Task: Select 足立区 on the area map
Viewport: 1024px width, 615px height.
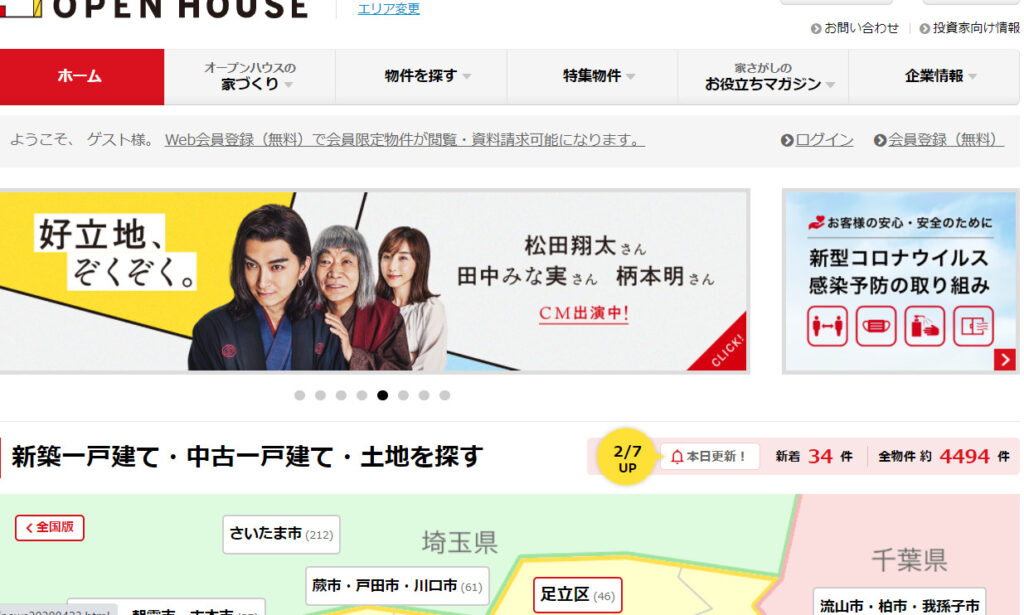Action: (576, 595)
